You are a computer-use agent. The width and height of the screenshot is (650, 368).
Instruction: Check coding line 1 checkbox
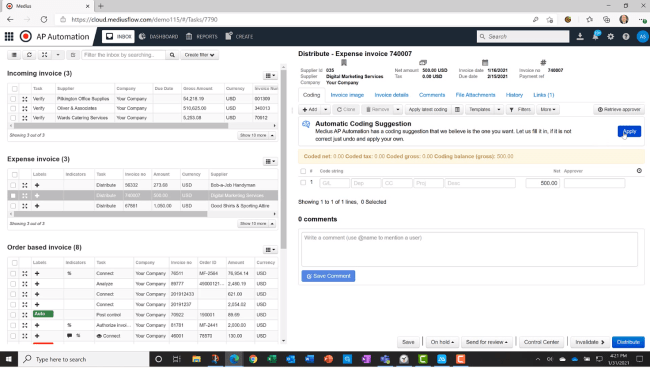(303, 182)
